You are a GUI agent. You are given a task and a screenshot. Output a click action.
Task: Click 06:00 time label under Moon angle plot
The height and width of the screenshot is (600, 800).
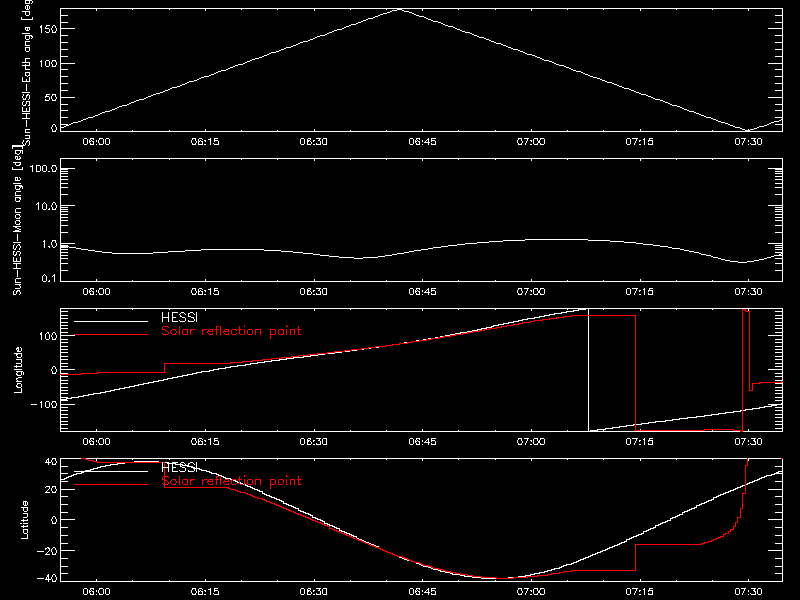pyautogui.click(x=96, y=292)
